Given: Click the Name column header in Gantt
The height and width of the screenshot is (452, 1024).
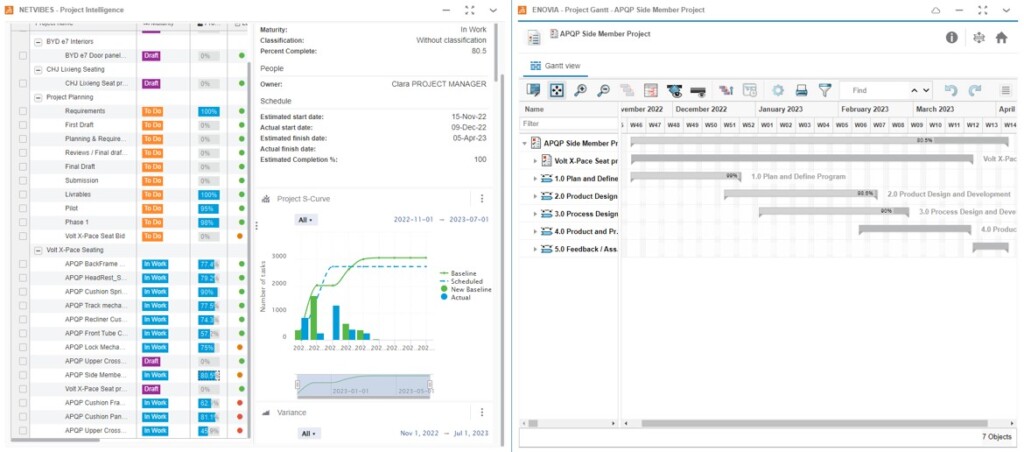Looking at the screenshot, I should 568,109.
